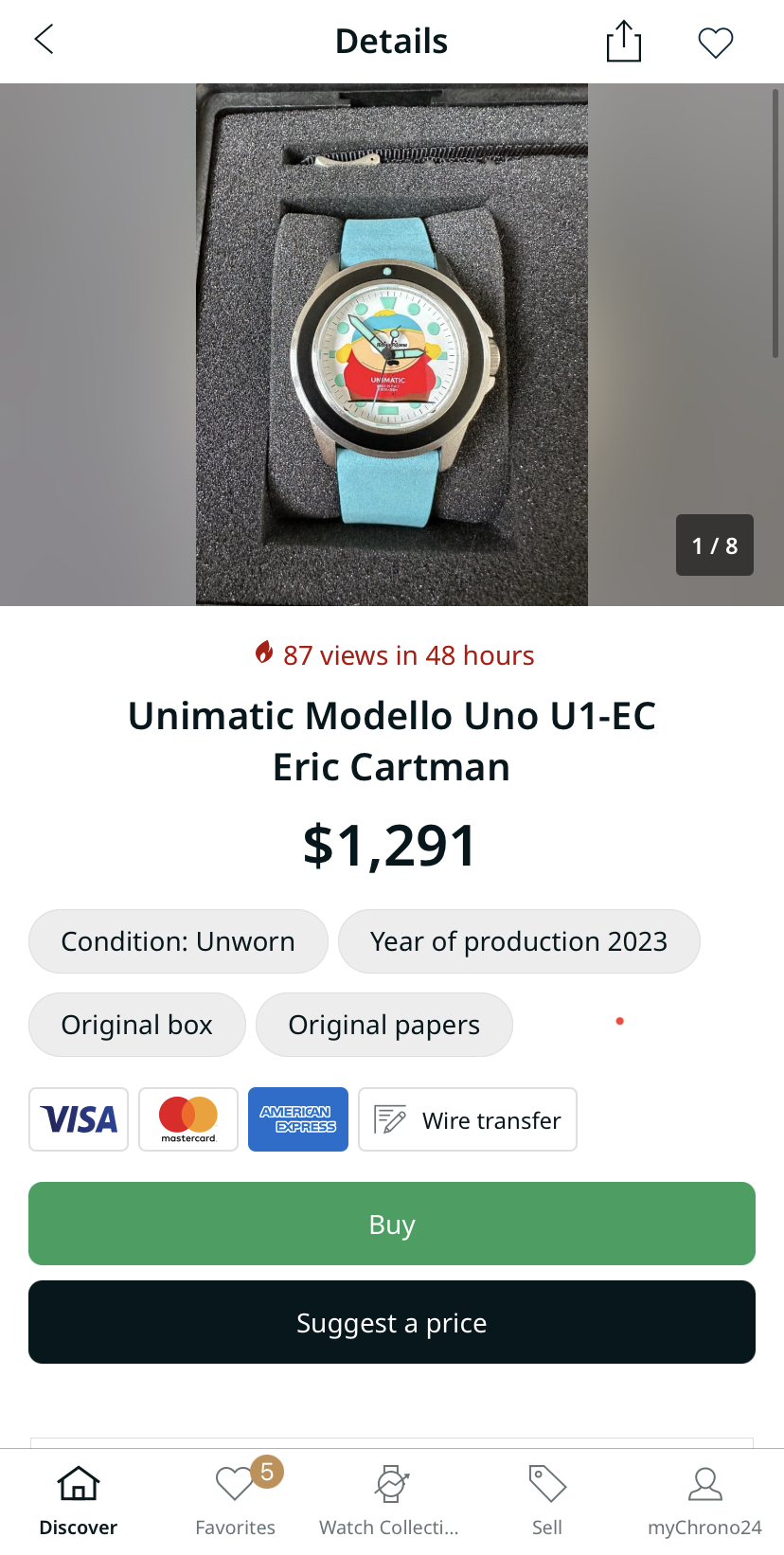Tap the Condition: Unworn chip
784x1555 pixels.
click(x=178, y=941)
